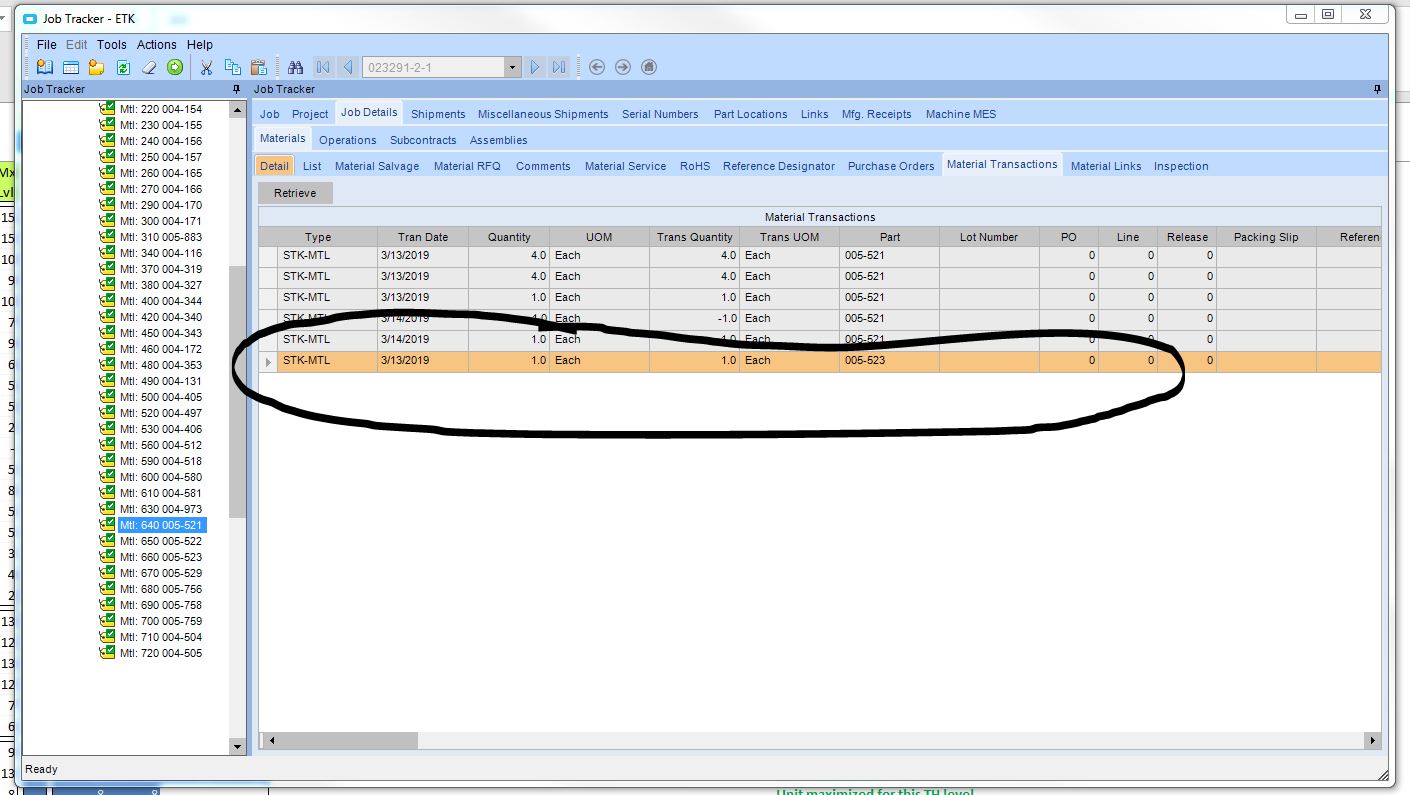
Task: Switch to the Project tab
Action: pos(310,114)
